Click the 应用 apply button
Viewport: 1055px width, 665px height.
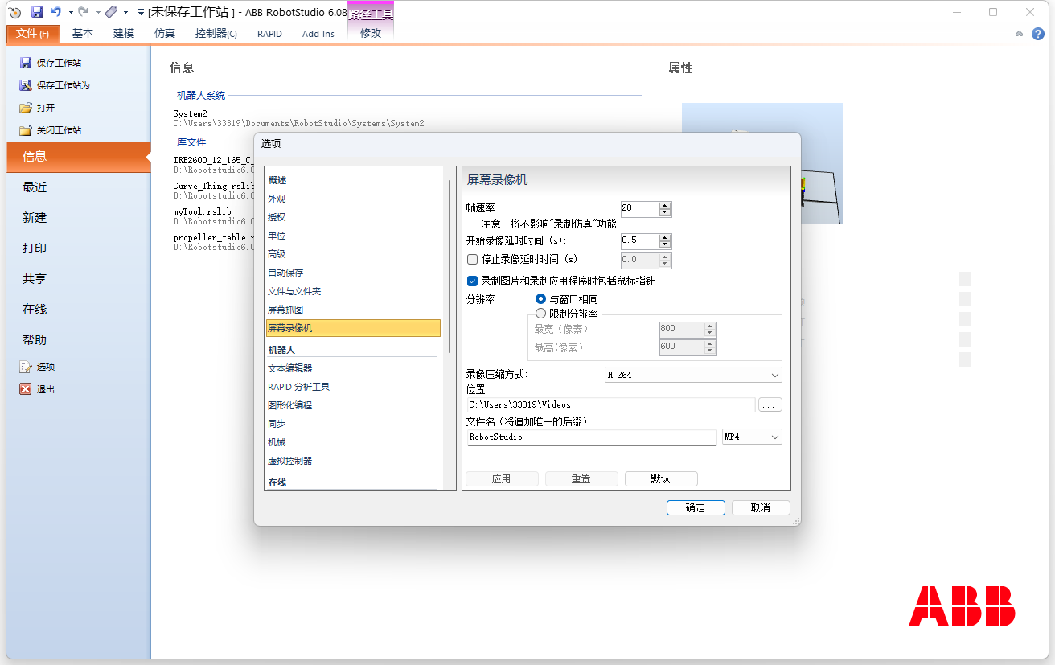501,479
